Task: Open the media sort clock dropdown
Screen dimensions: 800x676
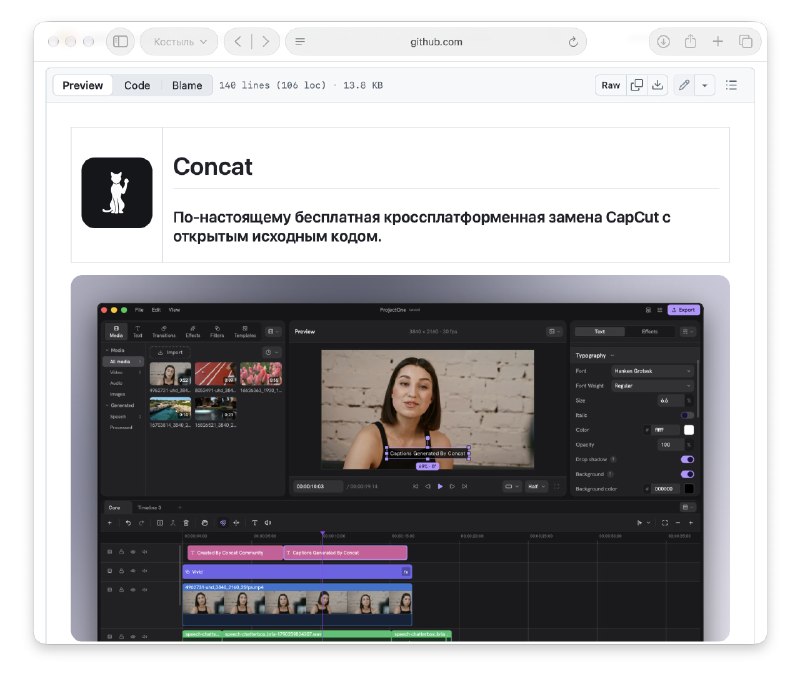Action: tap(272, 352)
